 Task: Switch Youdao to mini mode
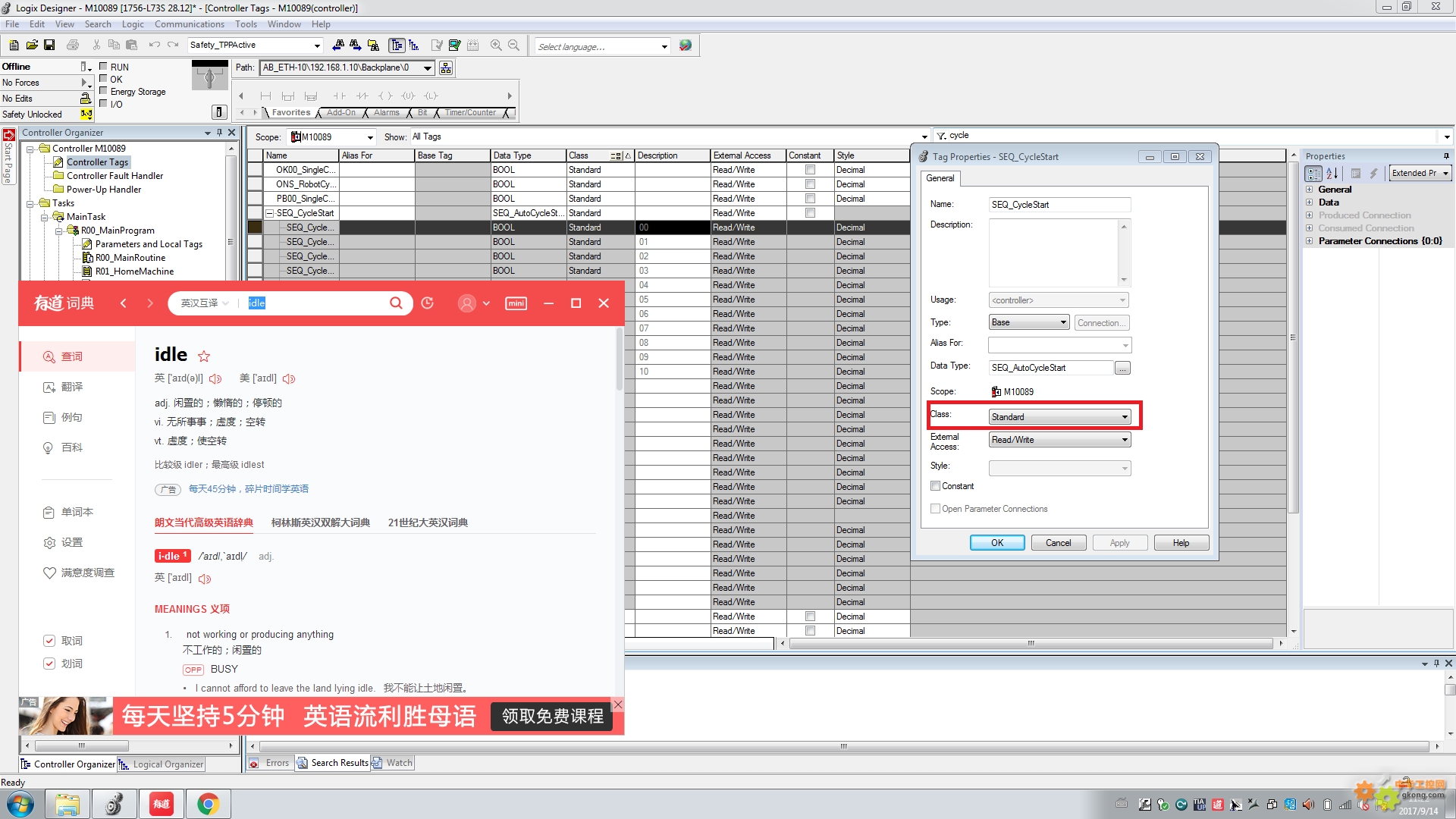coord(516,303)
